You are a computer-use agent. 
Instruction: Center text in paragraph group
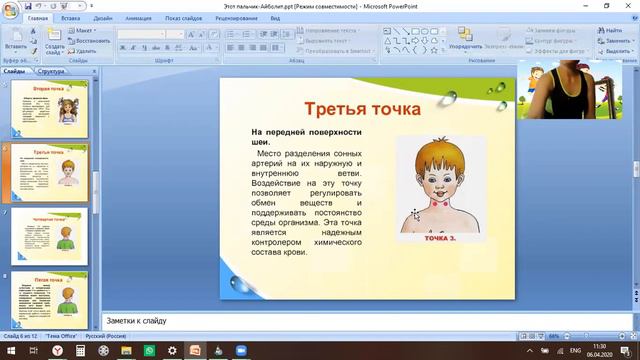click(241, 48)
